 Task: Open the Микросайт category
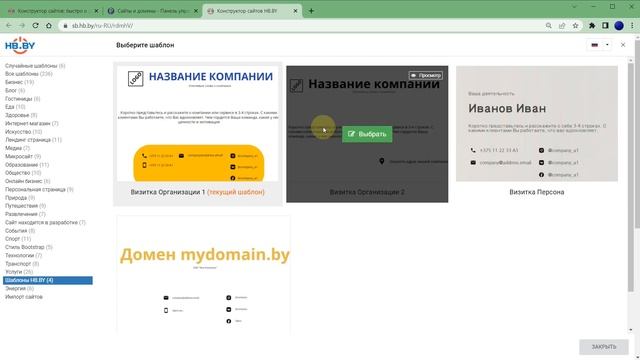pos(23,156)
